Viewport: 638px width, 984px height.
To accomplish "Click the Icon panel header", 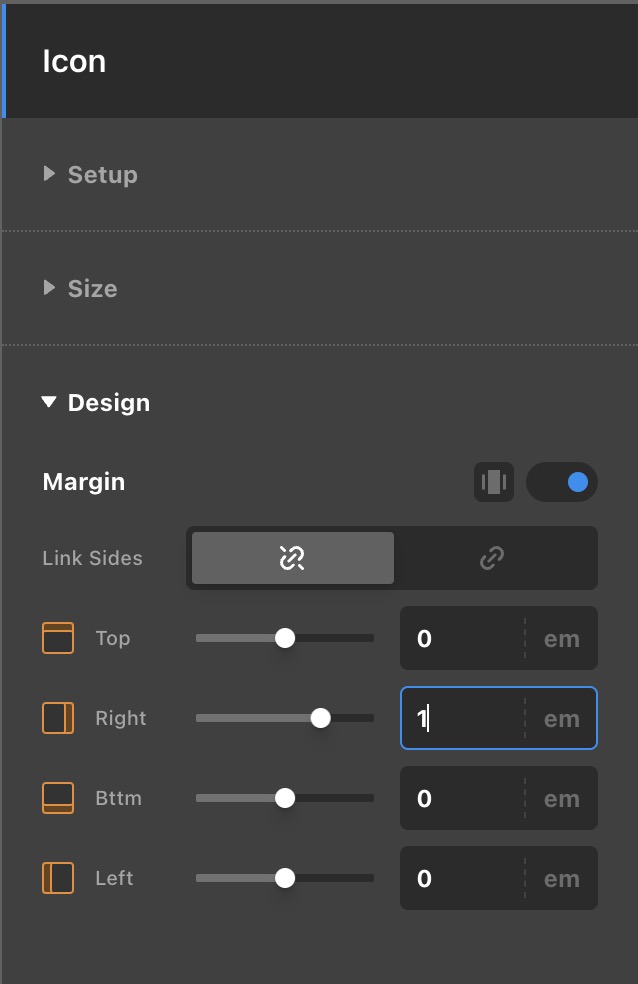I will pos(74,62).
